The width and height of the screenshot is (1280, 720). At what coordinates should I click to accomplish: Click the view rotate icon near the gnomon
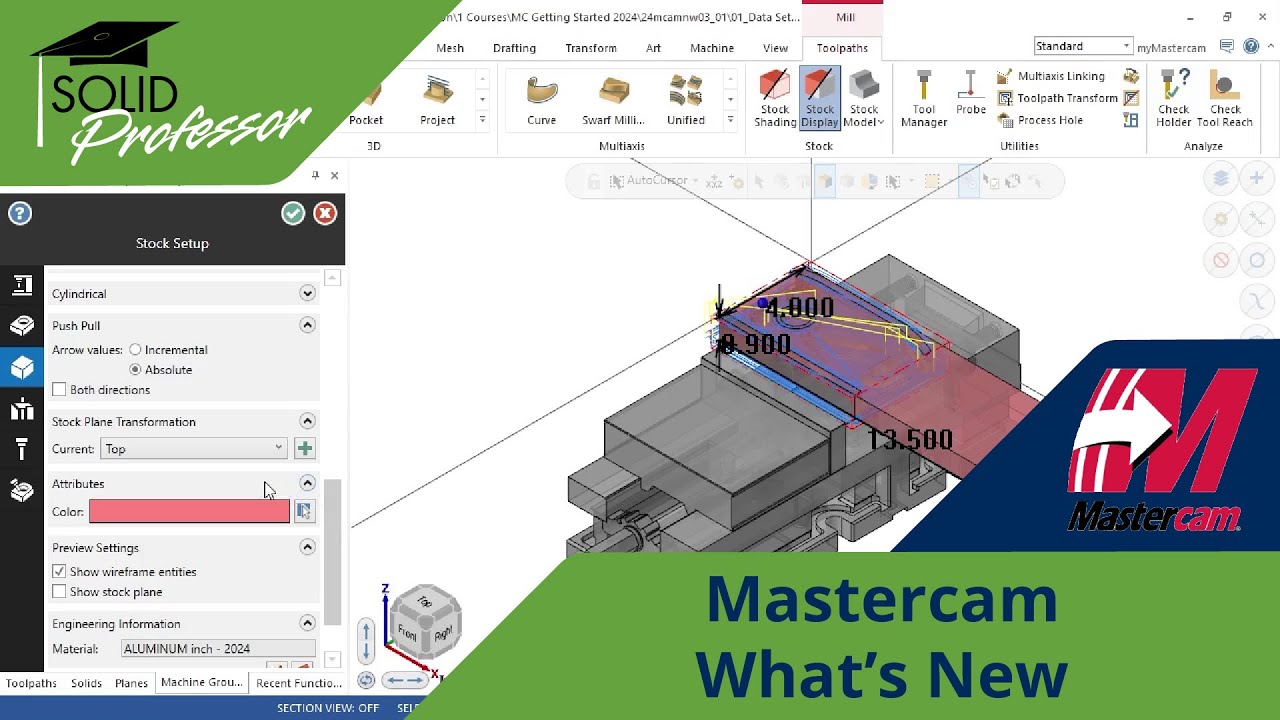point(366,680)
